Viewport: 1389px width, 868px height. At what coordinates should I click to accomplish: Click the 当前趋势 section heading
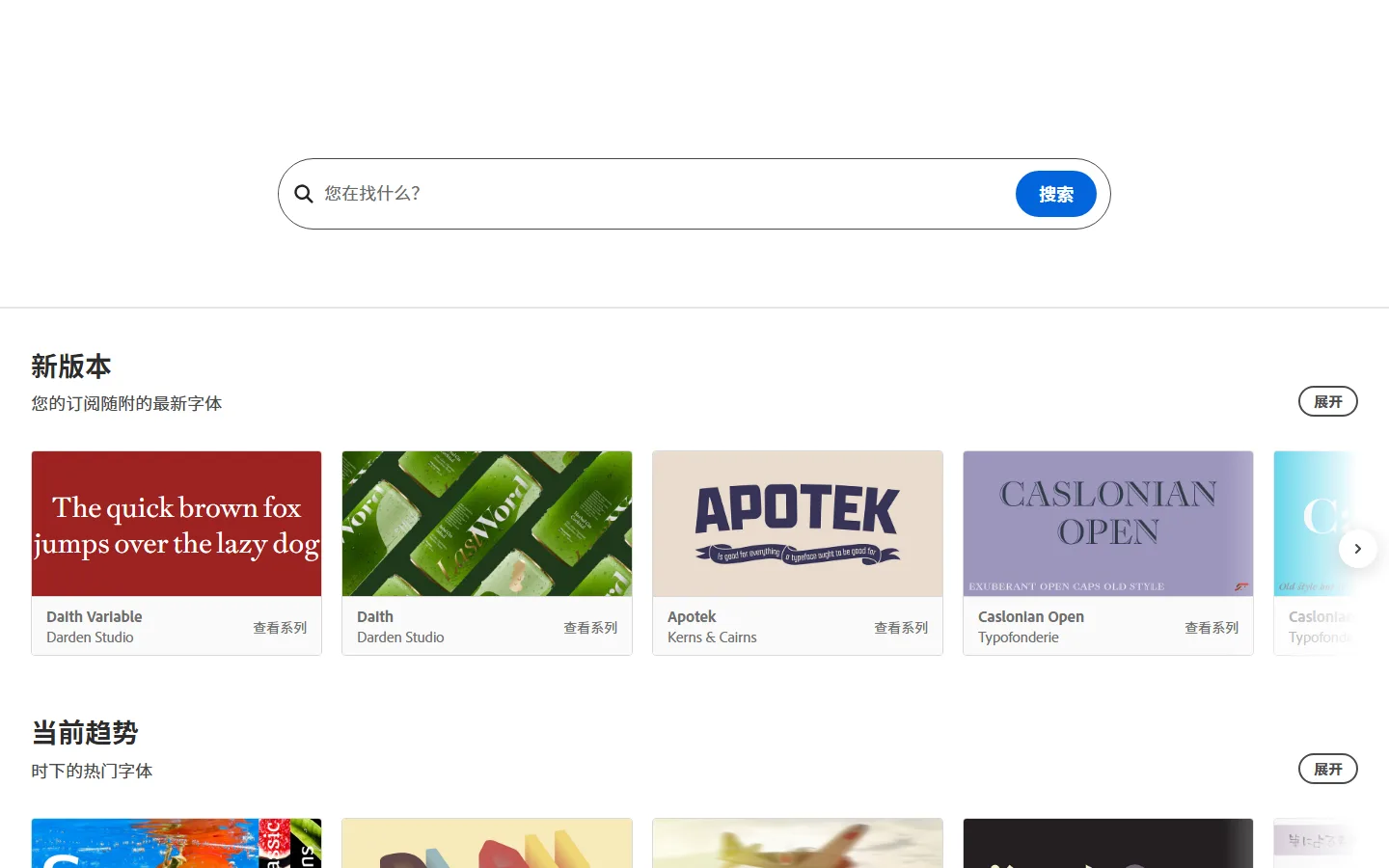point(85,733)
